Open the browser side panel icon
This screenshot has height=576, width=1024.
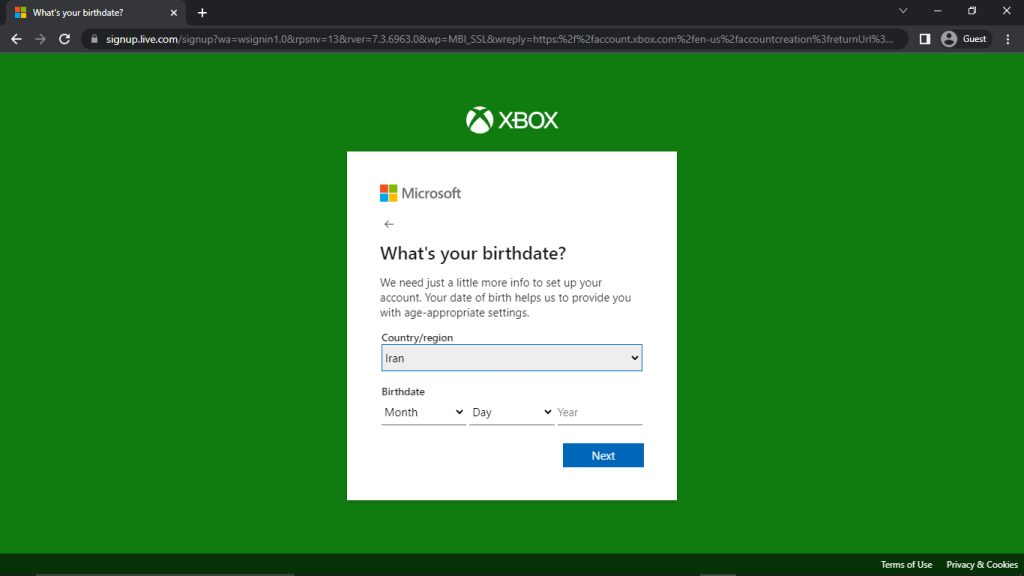pyautogui.click(x=925, y=39)
